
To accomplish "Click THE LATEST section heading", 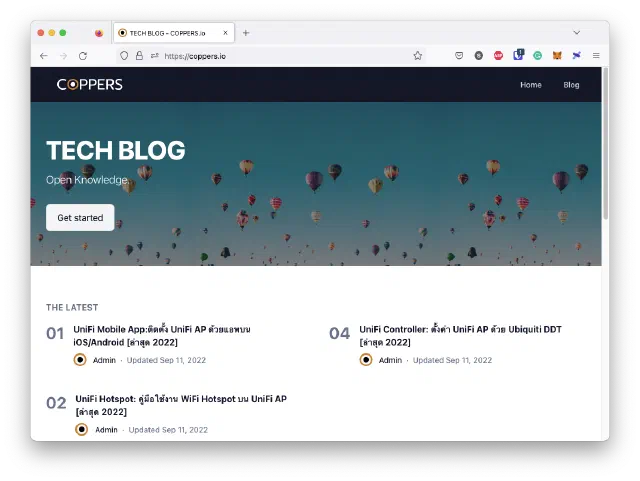I will [72, 307].
